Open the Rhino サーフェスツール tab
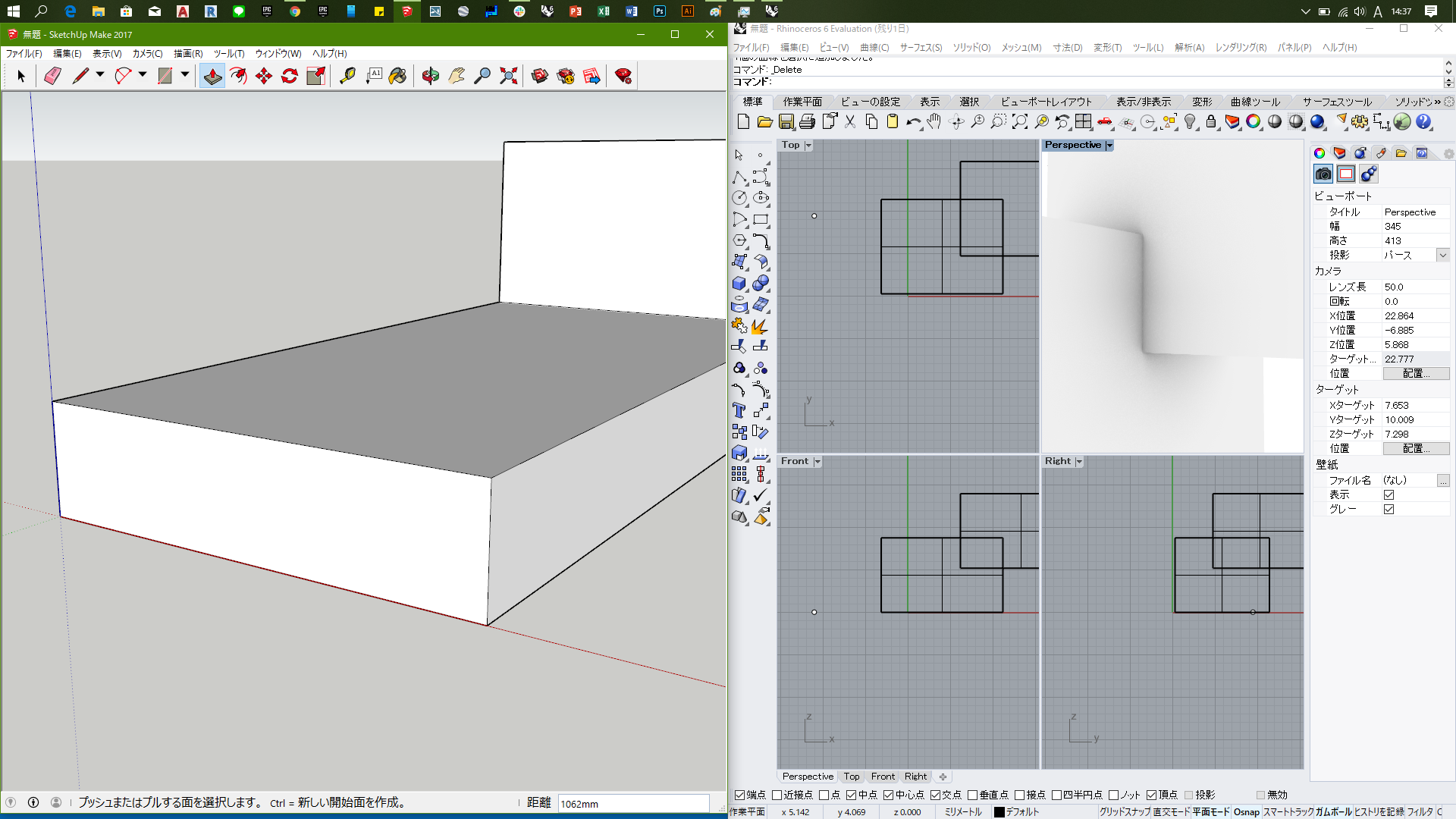Image resolution: width=1456 pixels, height=819 pixels. 1338,101
